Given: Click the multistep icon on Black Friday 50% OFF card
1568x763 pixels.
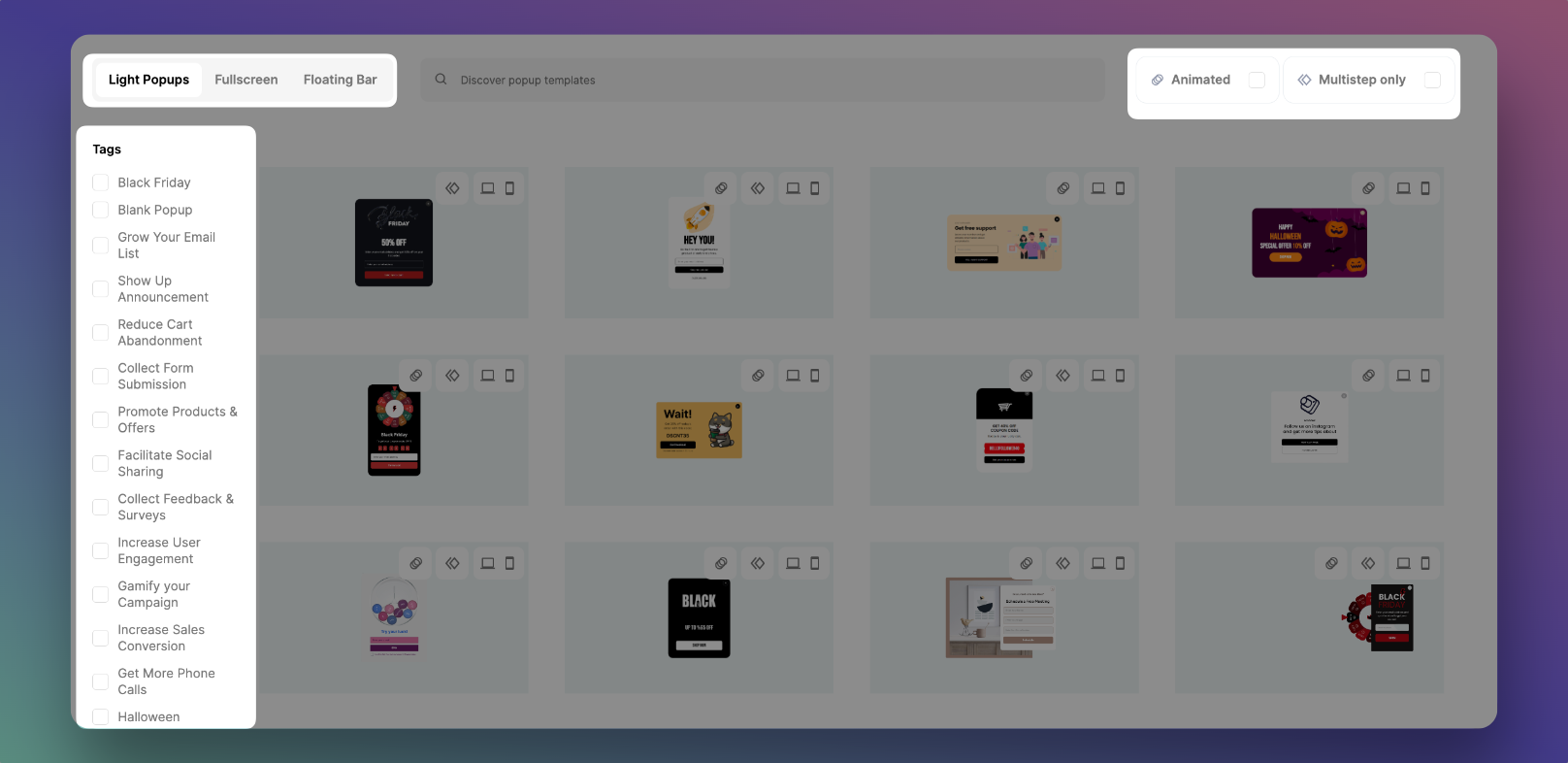Looking at the screenshot, I should (452, 188).
